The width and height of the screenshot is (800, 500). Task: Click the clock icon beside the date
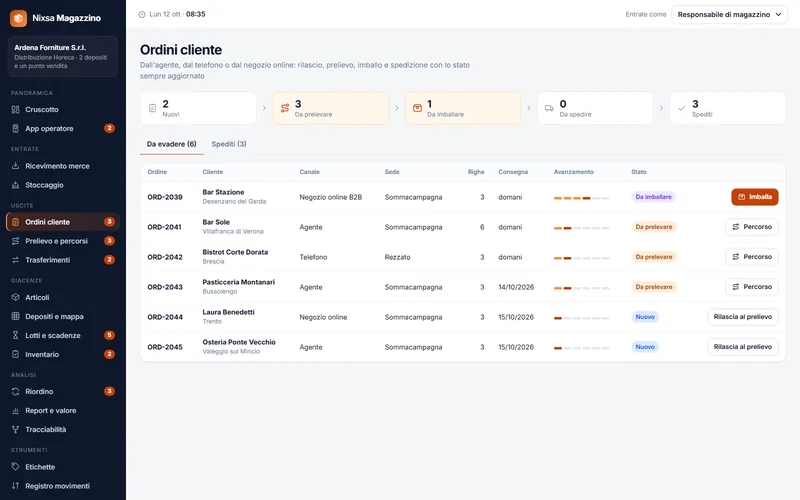(x=142, y=14)
